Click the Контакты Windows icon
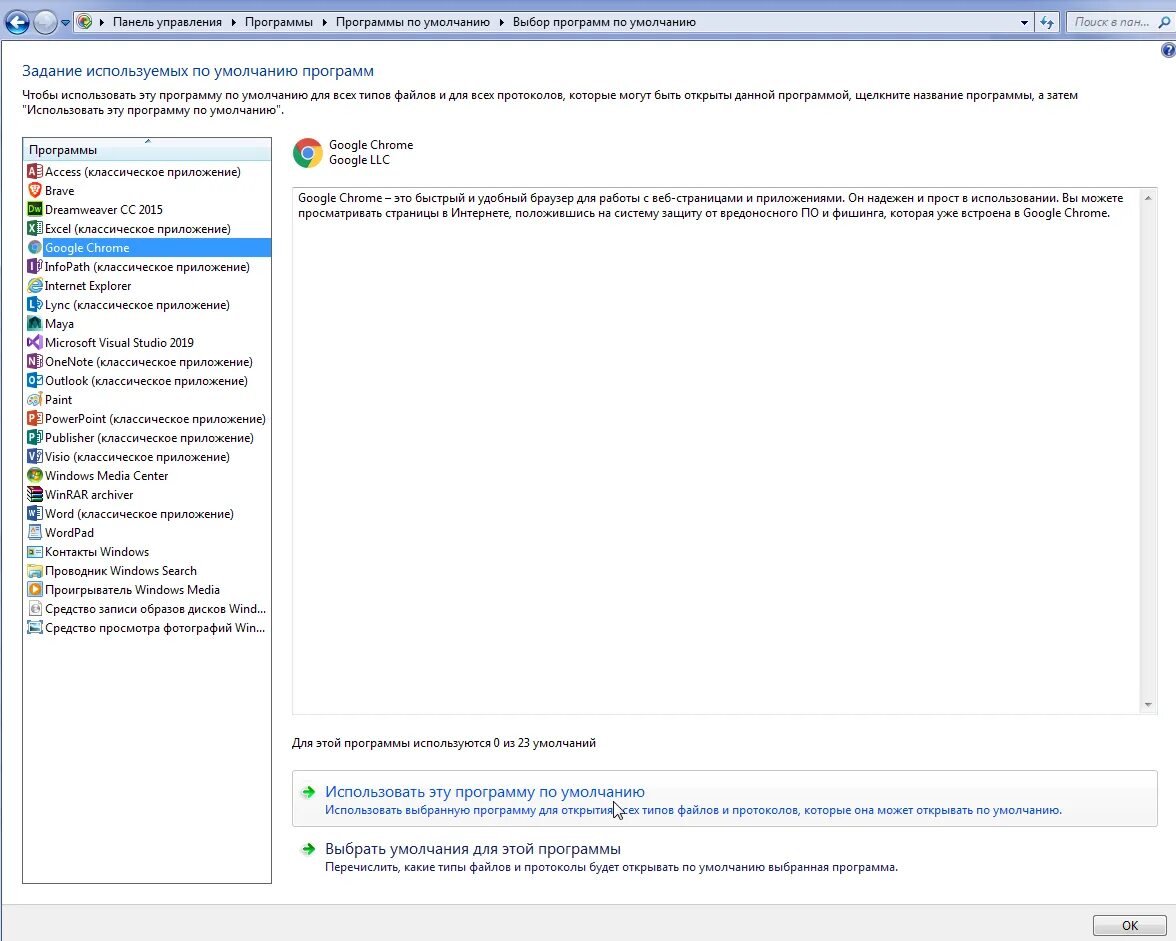This screenshot has height=941, width=1176. tap(34, 552)
